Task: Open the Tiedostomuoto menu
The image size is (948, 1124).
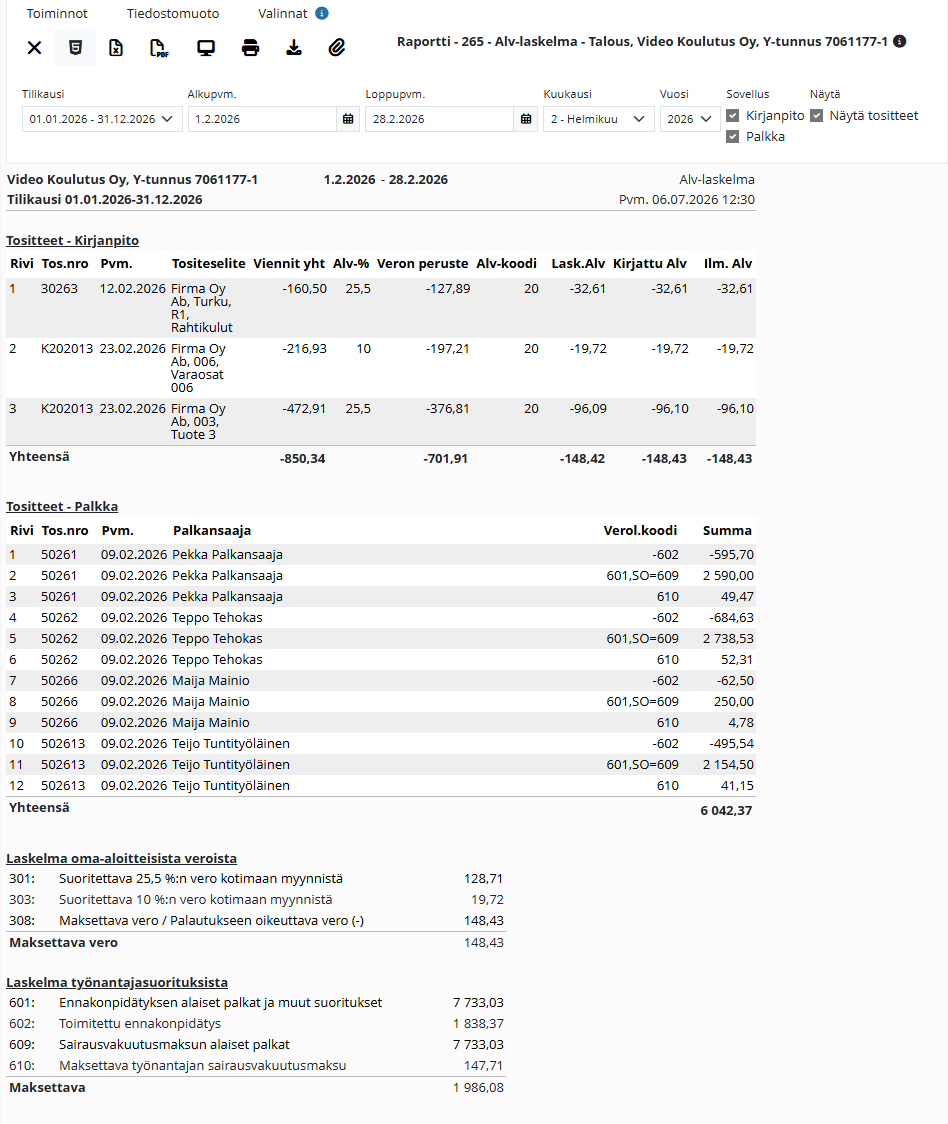Action: [x=173, y=14]
